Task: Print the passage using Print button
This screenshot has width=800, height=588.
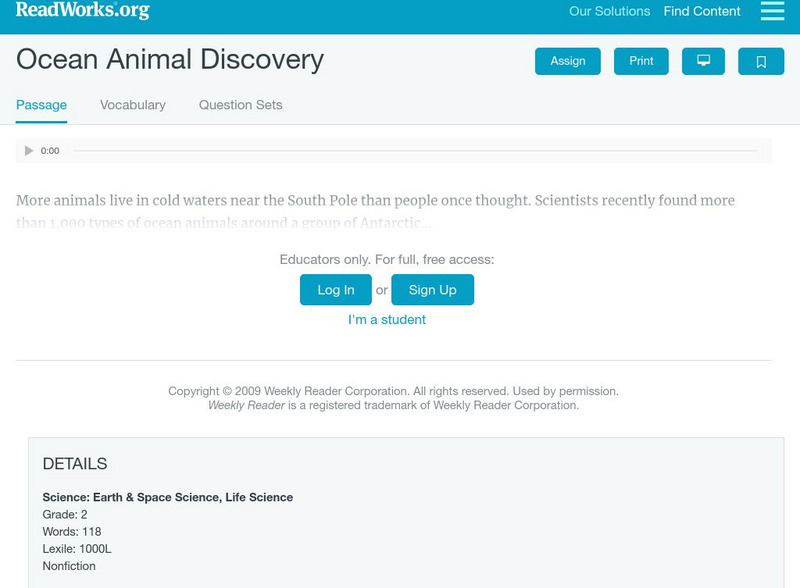Action: coord(641,61)
